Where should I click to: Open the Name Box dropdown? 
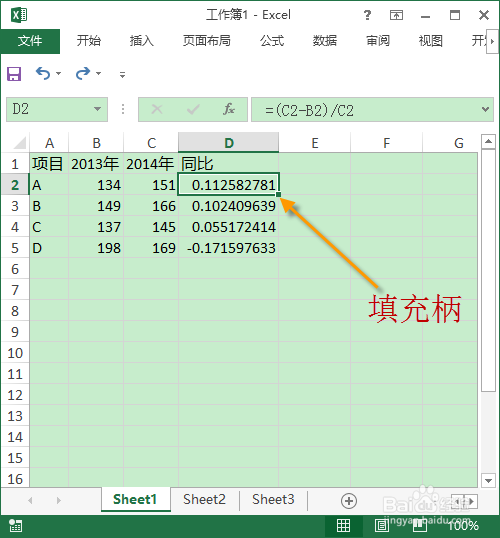[x=97, y=109]
